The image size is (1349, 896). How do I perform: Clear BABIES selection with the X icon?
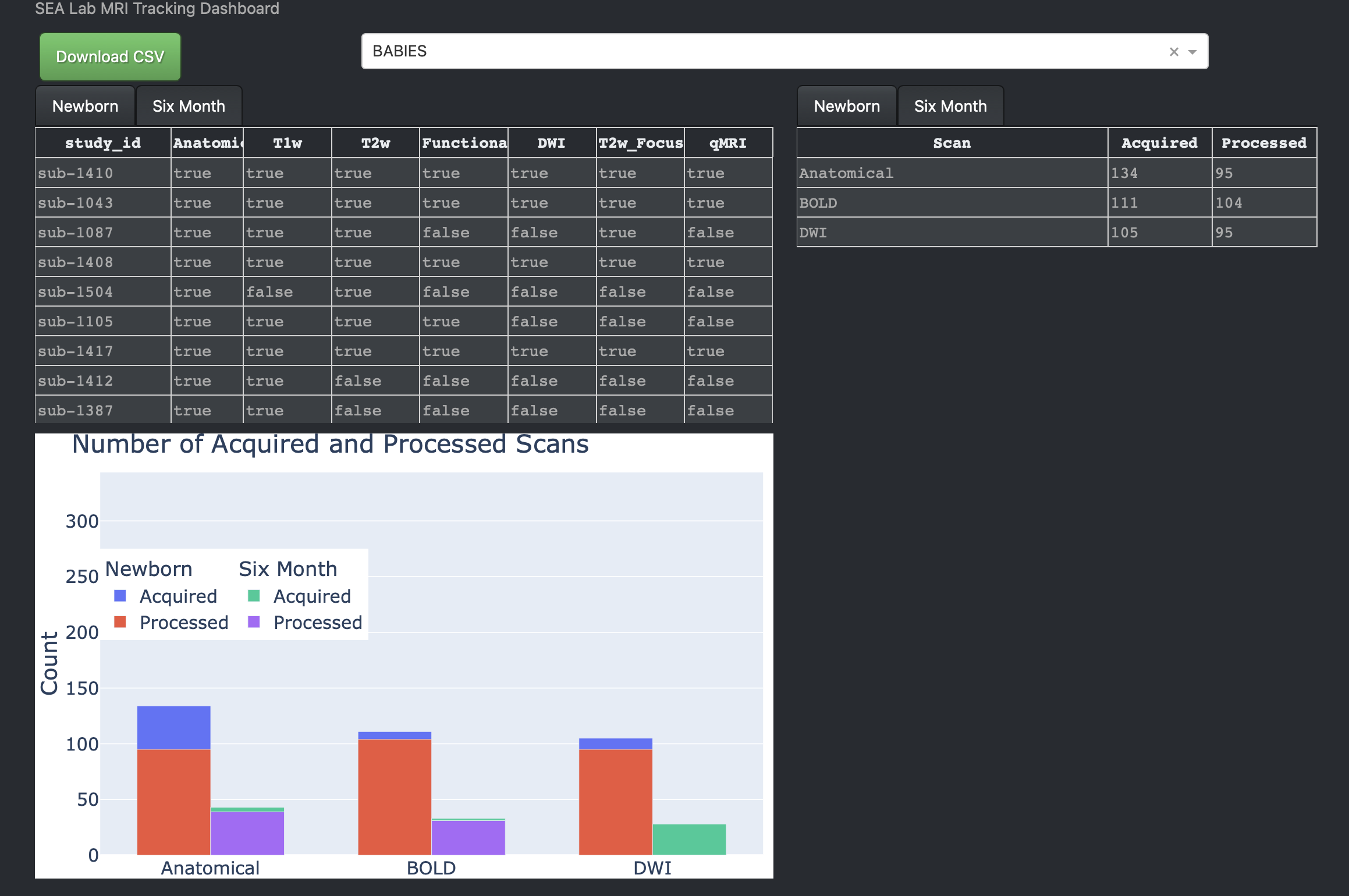pyautogui.click(x=1174, y=52)
